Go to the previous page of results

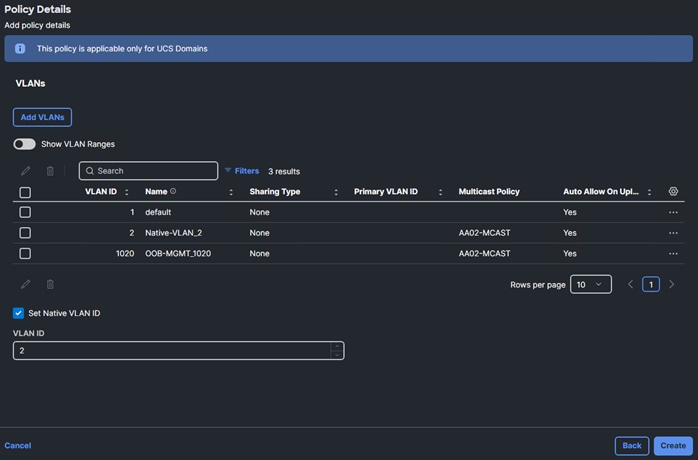tap(630, 284)
